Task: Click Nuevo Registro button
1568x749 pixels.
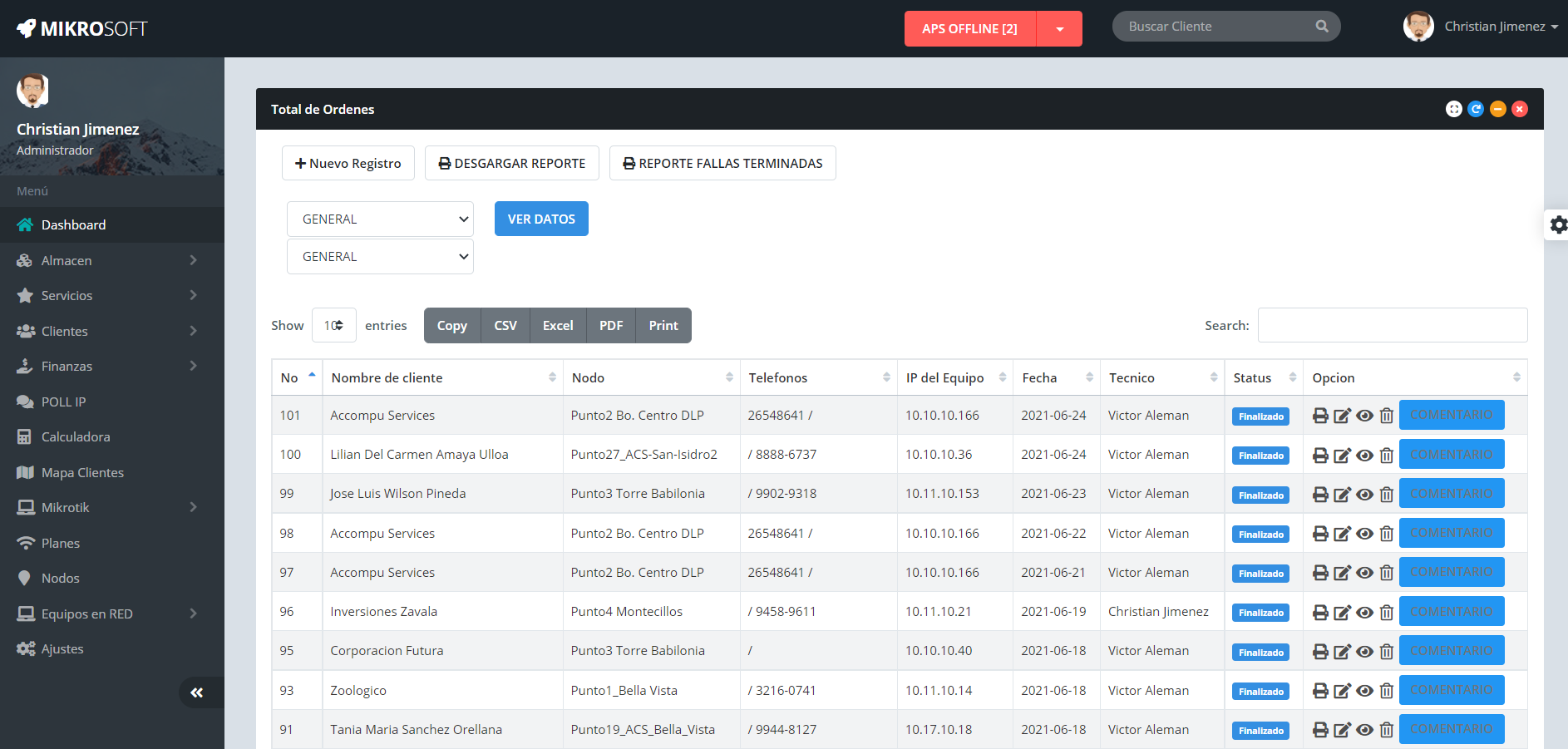Action: [348, 163]
